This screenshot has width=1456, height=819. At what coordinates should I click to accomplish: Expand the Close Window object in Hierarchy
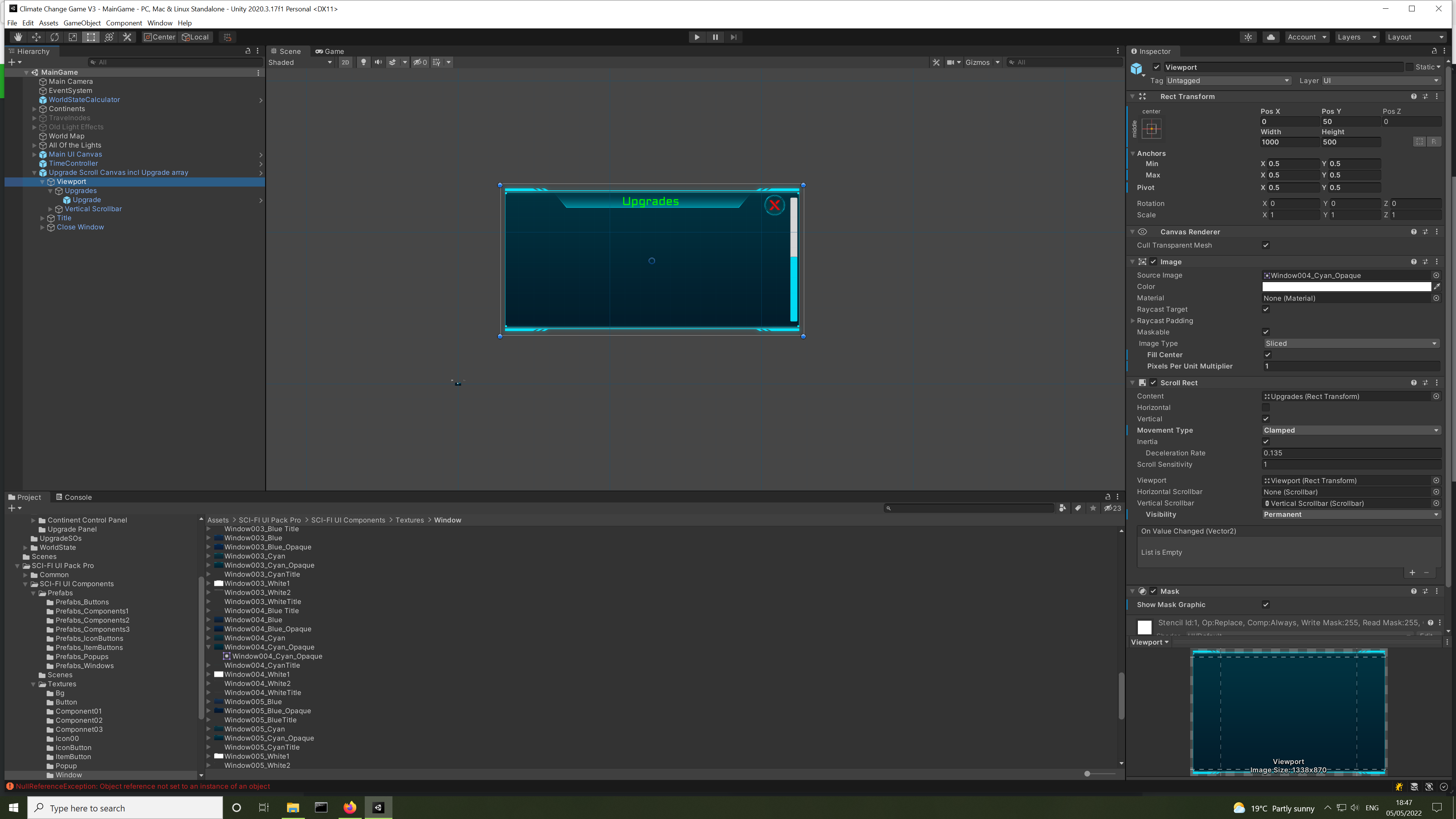43,227
